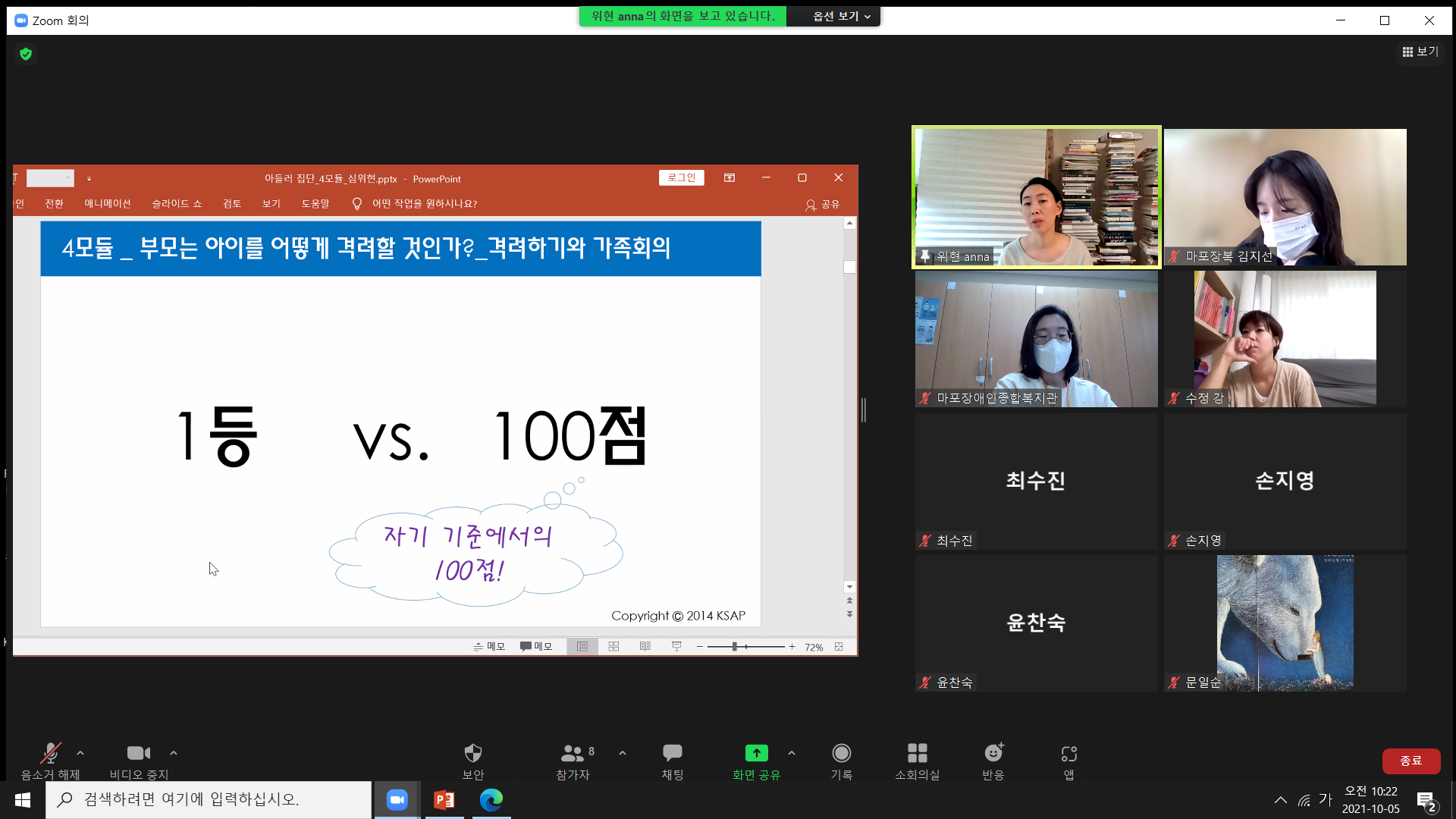Toggle the PowerPoint 메모 notes pane
The image size is (1456, 819).
pyautogui.click(x=489, y=646)
